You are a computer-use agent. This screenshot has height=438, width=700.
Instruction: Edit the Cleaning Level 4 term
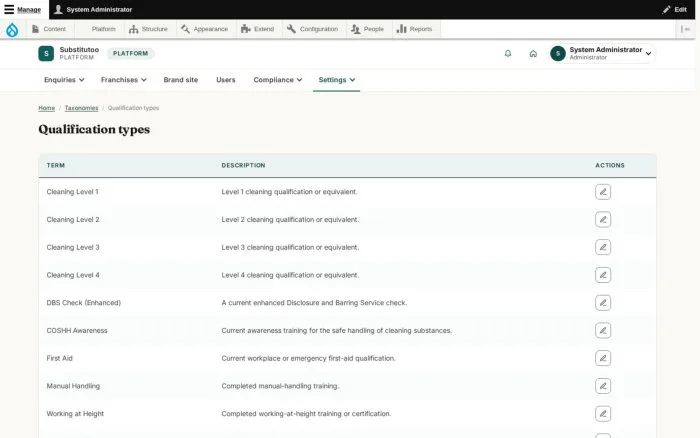point(603,275)
